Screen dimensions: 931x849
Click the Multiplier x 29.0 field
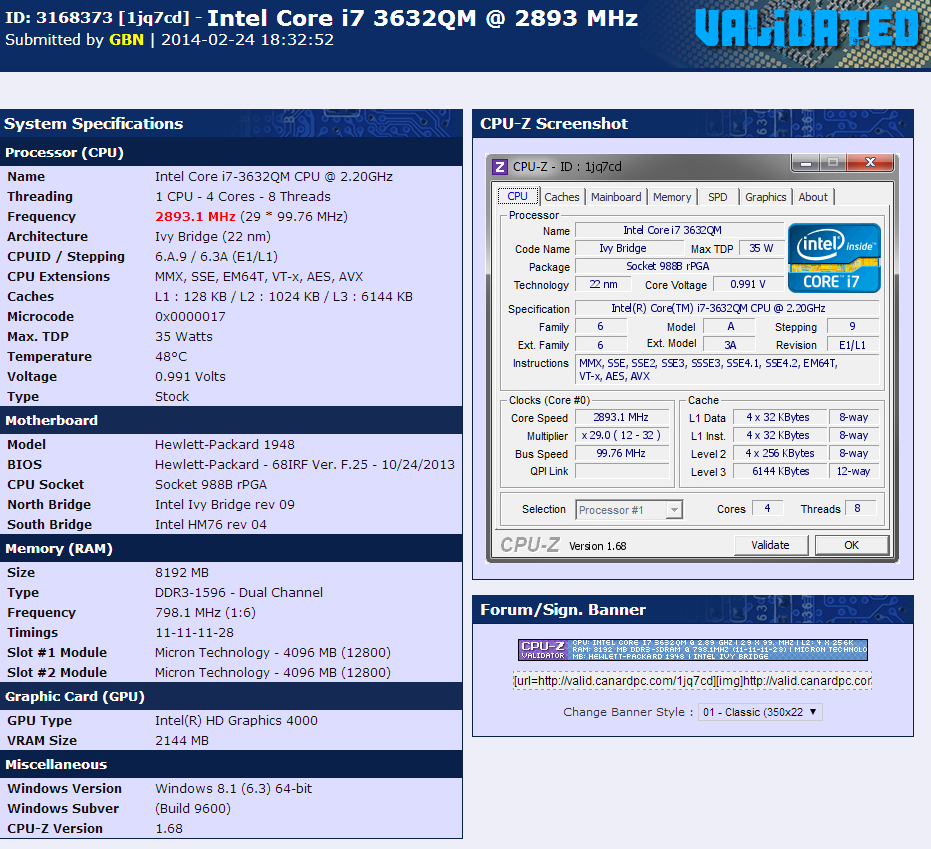point(622,435)
